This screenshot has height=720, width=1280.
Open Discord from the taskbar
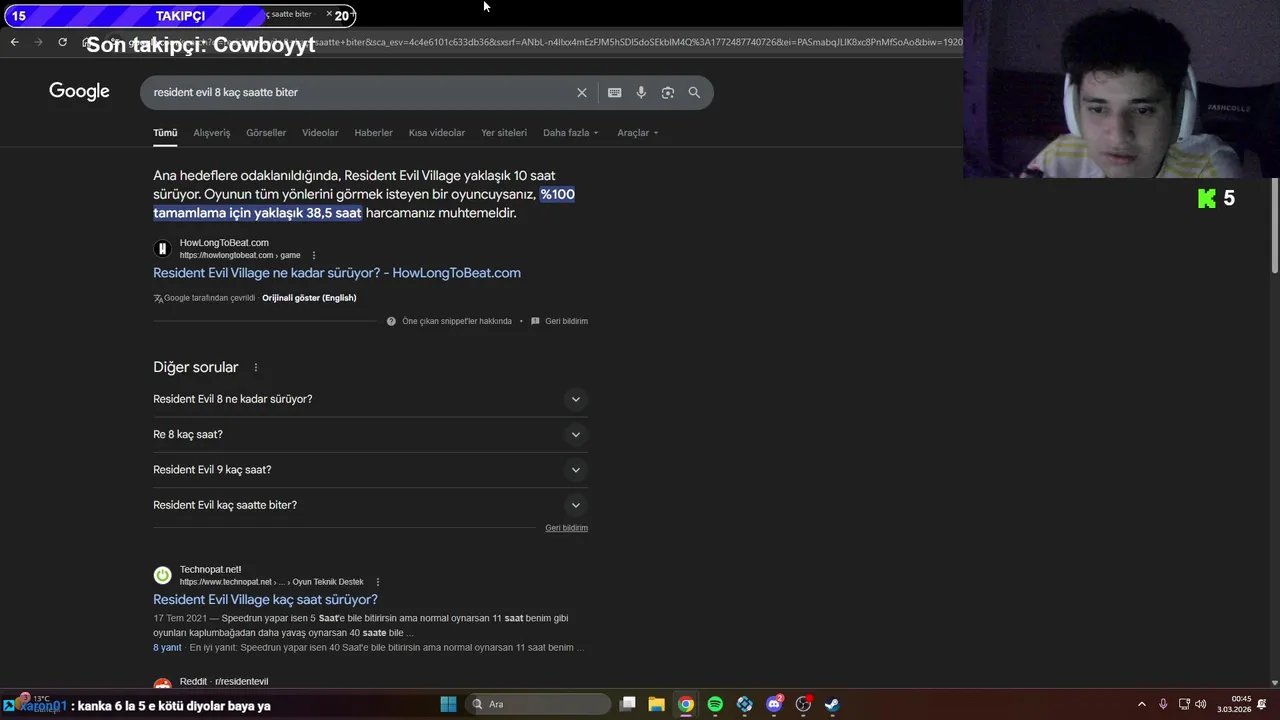pos(774,704)
